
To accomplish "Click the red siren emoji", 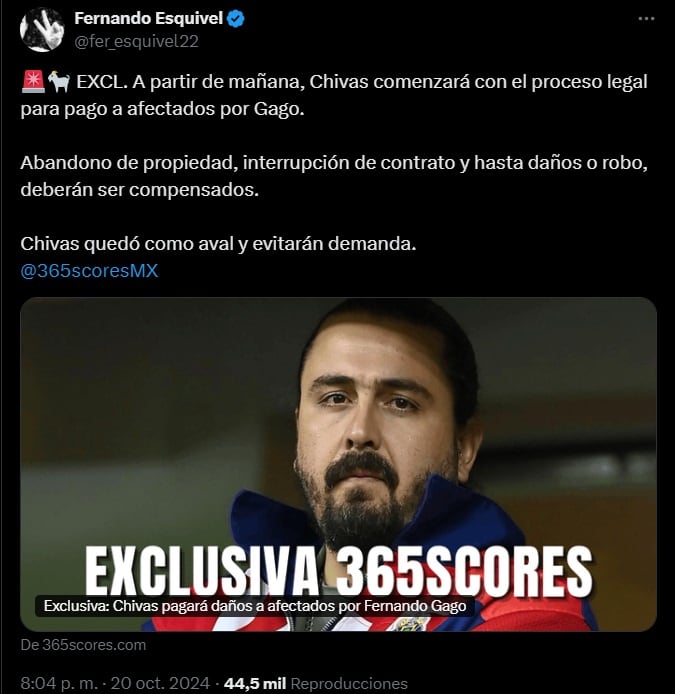I will coord(33,82).
